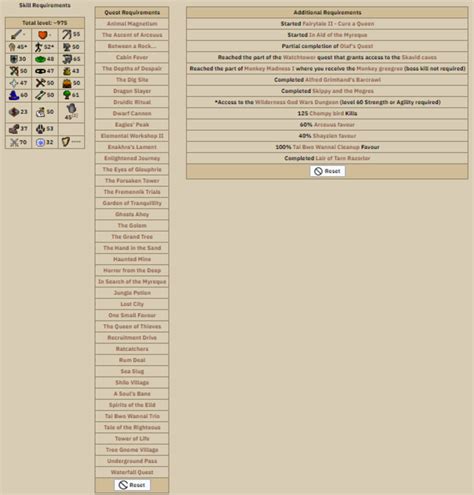This screenshot has height=495, width=474.
Task: Open the Alfred Grimhand's Barcrawl link
Action: [x=343, y=80]
